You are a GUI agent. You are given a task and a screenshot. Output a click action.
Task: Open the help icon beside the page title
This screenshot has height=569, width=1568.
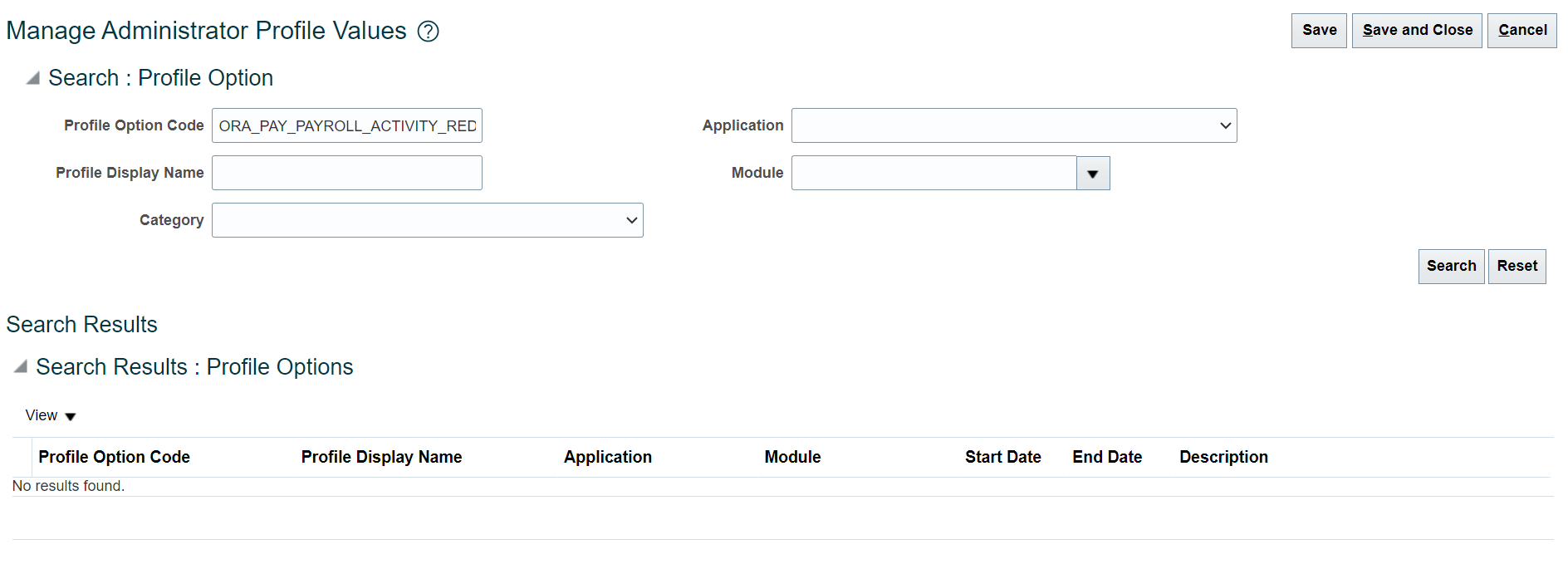pos(429,31)
